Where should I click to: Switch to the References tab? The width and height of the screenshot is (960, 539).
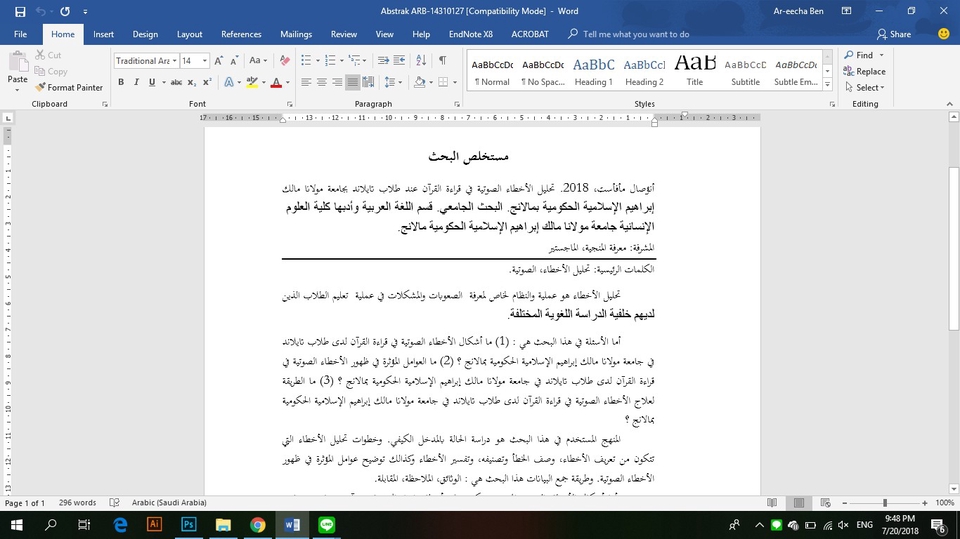coord(241,34)
